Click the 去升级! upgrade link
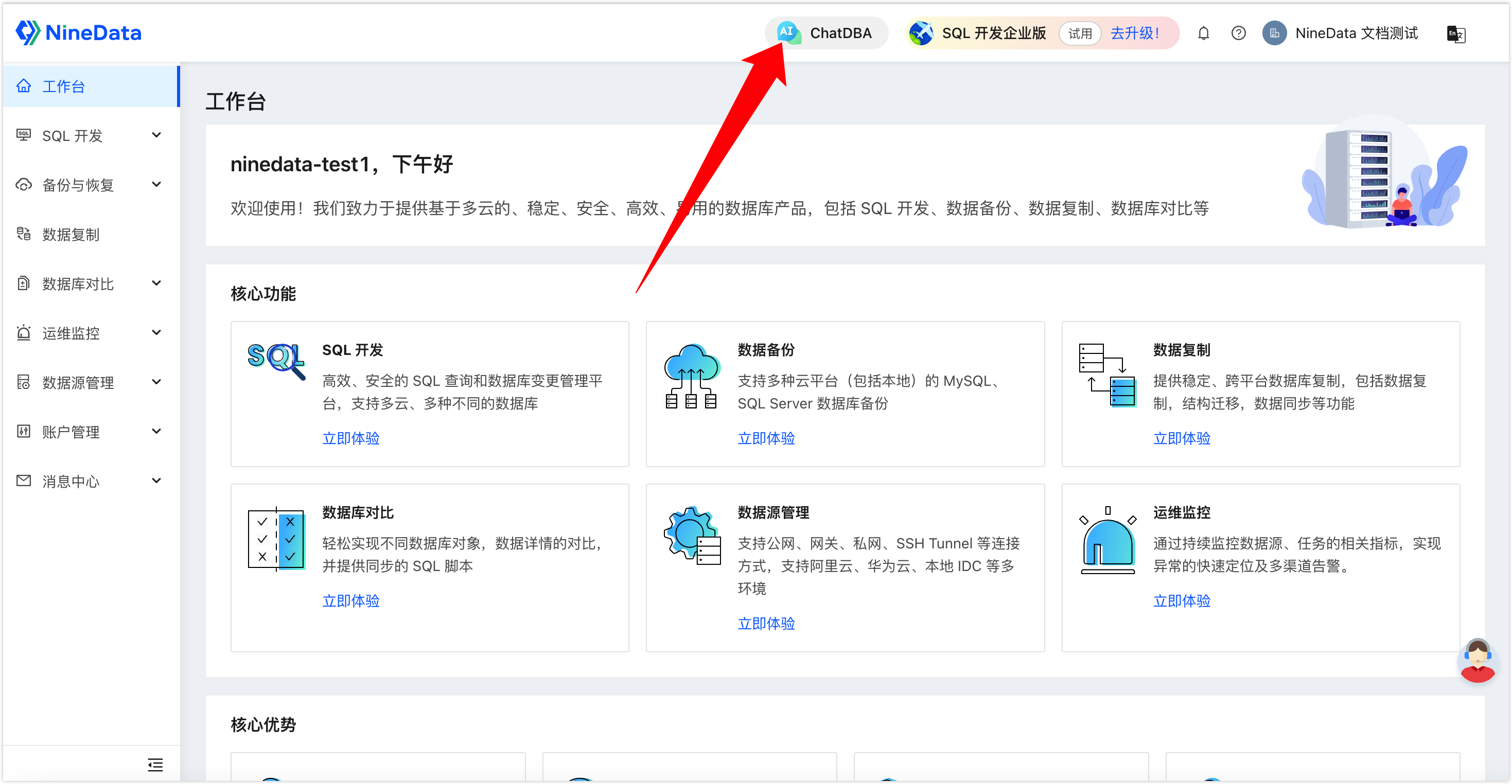 pos(1135,33)
